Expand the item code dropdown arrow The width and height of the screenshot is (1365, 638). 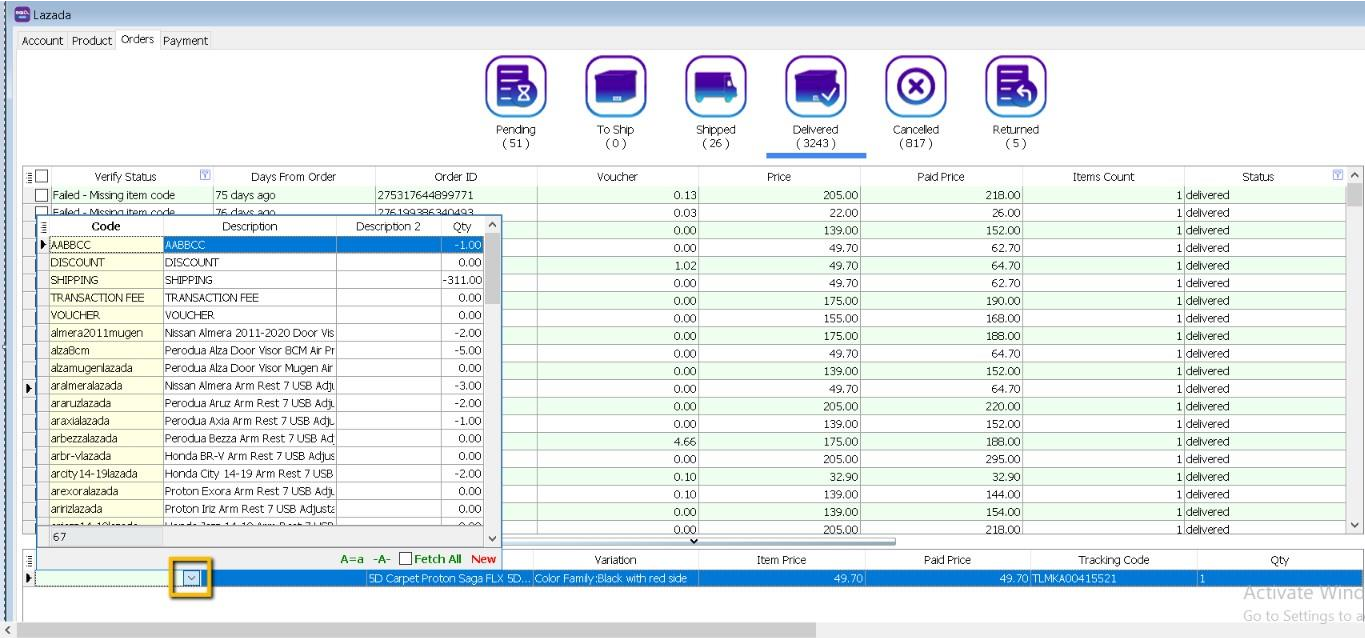(193, 578)
